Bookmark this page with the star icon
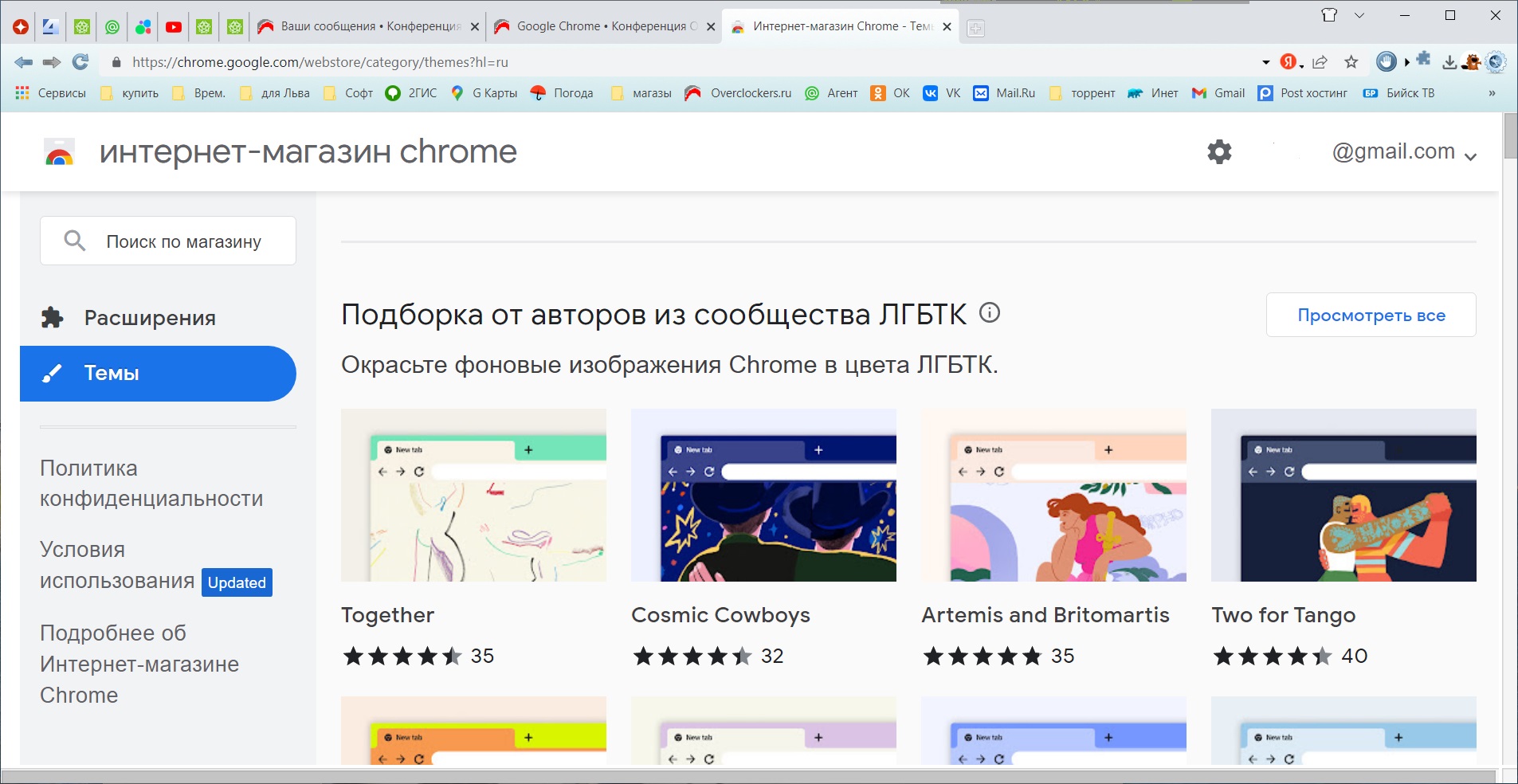 coord(1351,62)
